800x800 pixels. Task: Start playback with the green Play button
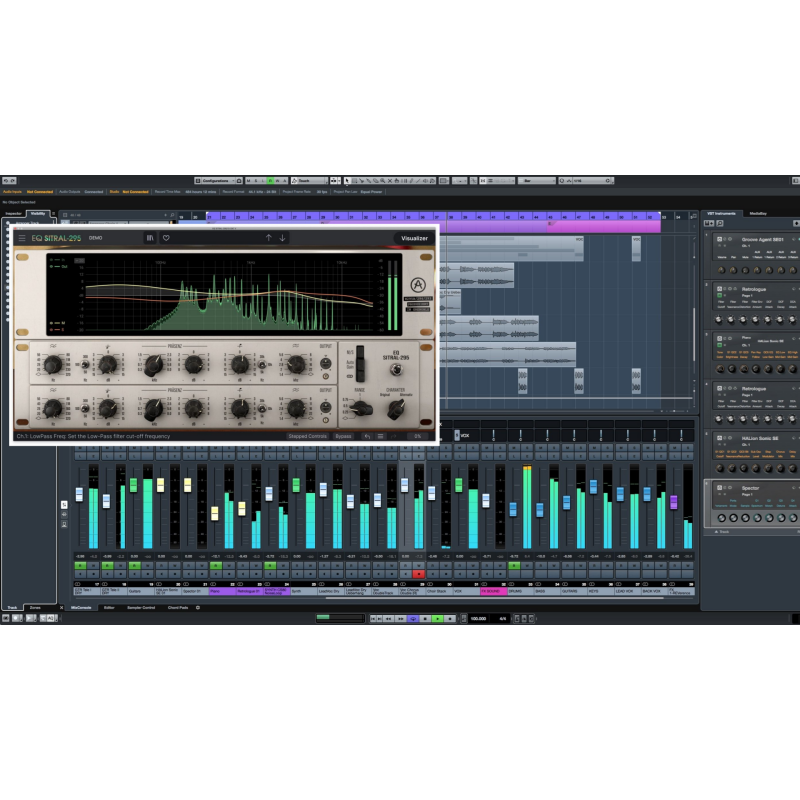(x=437, y=618)
